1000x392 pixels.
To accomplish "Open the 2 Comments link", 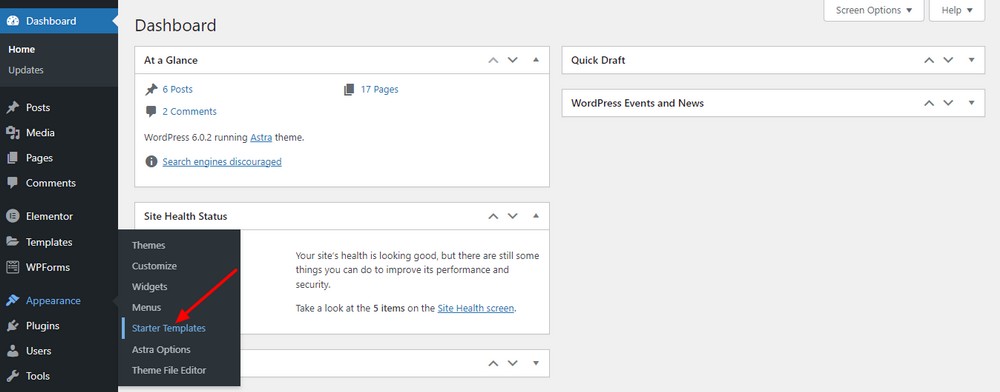I will click(189, 112).
